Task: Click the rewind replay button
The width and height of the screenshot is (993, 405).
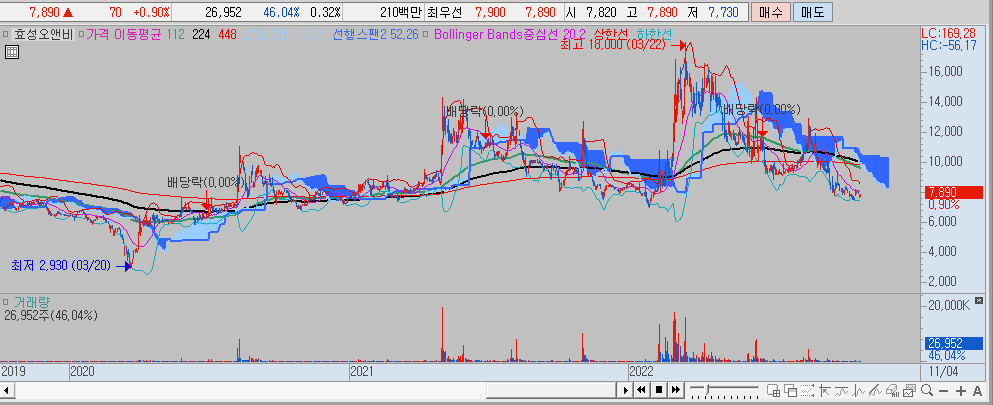Action: 641,390
